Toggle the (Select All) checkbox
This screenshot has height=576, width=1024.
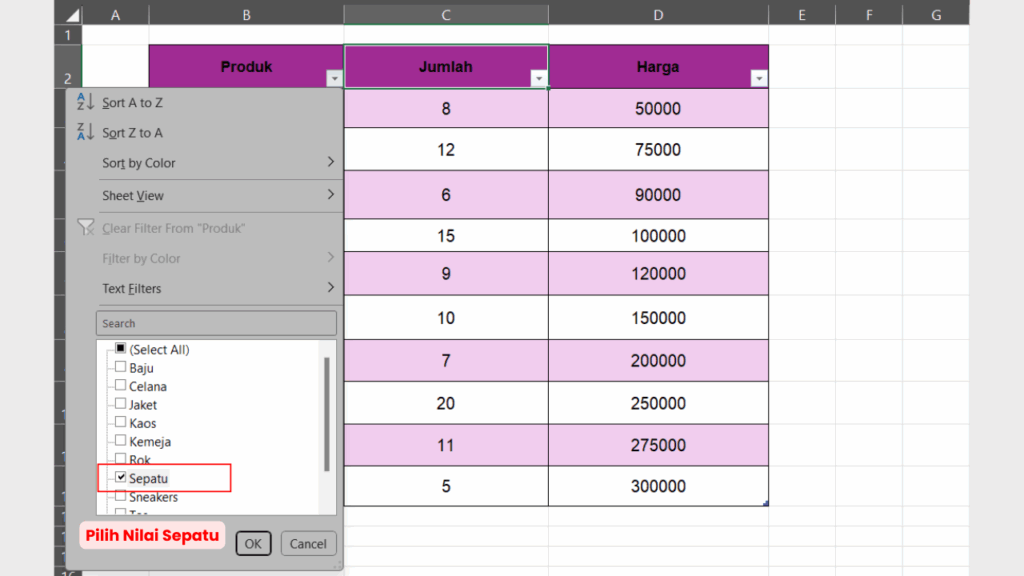click(x=121, y=349)
